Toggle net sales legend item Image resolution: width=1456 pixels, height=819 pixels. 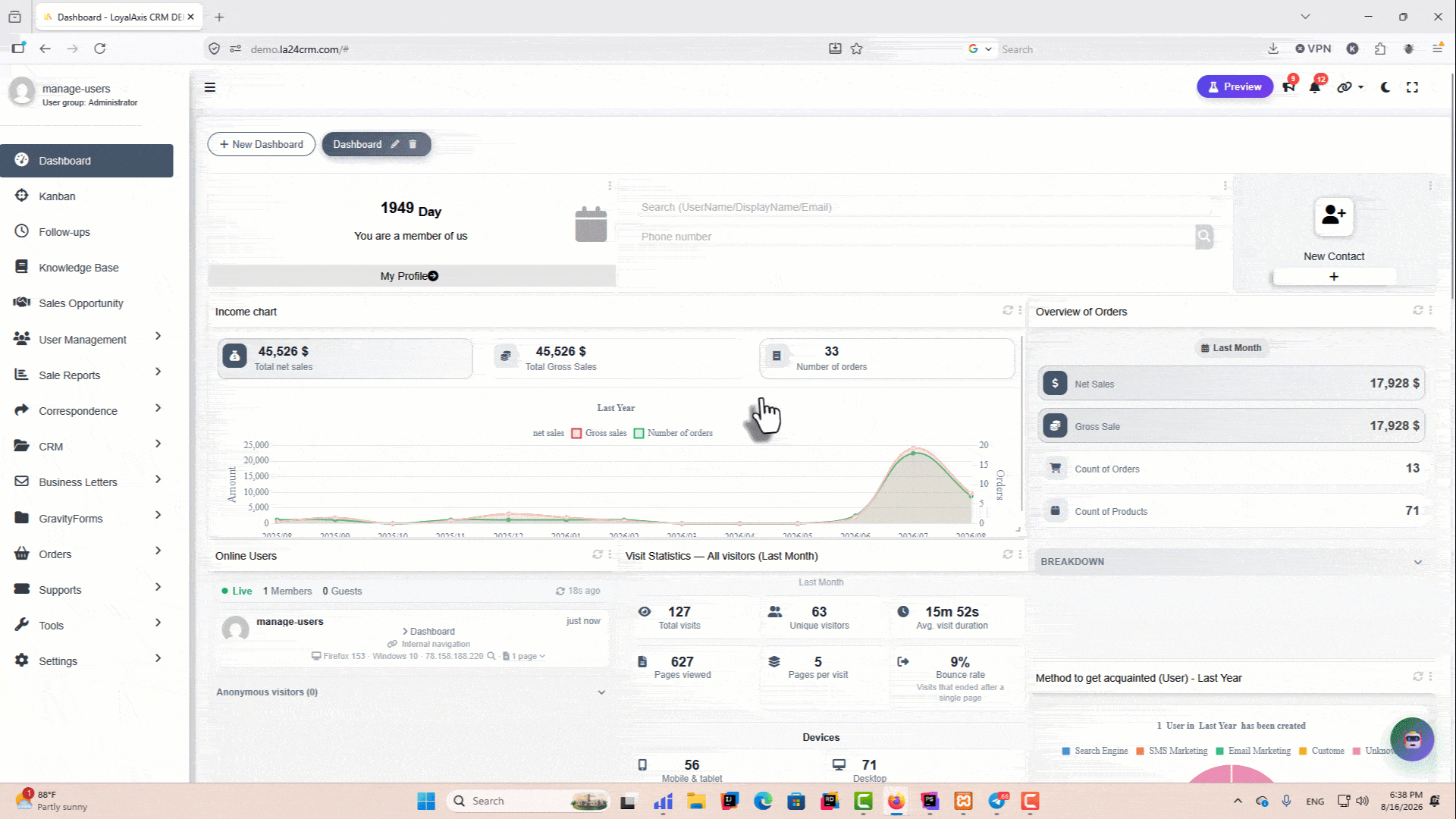coord(548,433)
